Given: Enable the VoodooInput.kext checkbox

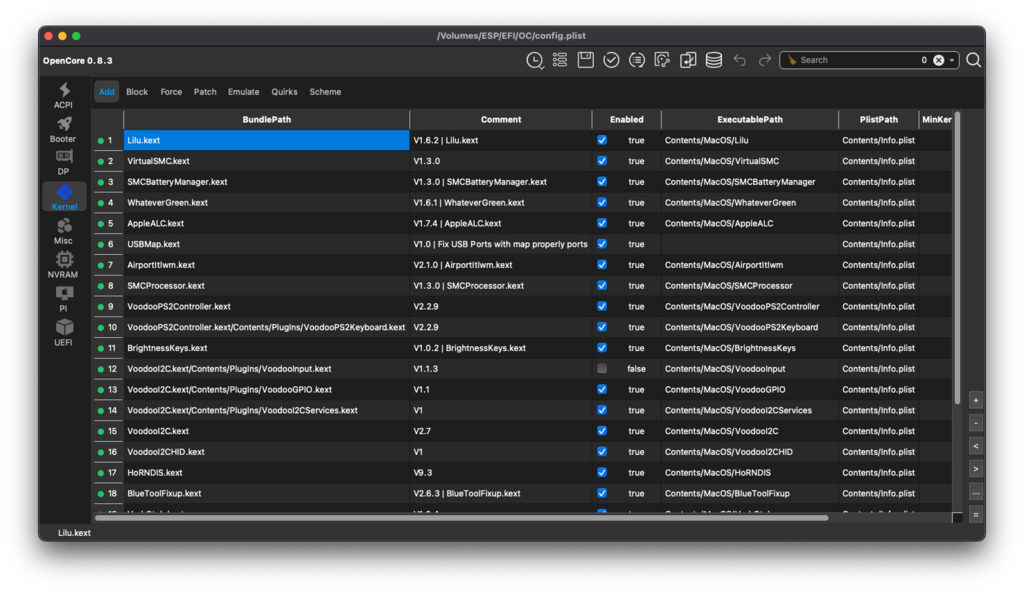Looking at the screenshot, I should (x=602, y=369).
